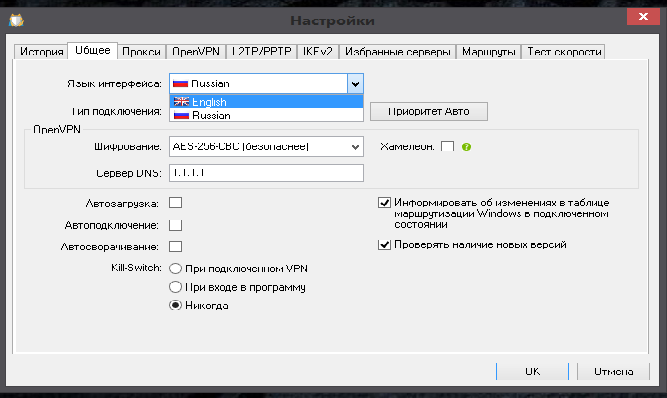Click the green help icon next to Хамелеон
This screenshot has height=398, width=667.
tap(466, 147)
